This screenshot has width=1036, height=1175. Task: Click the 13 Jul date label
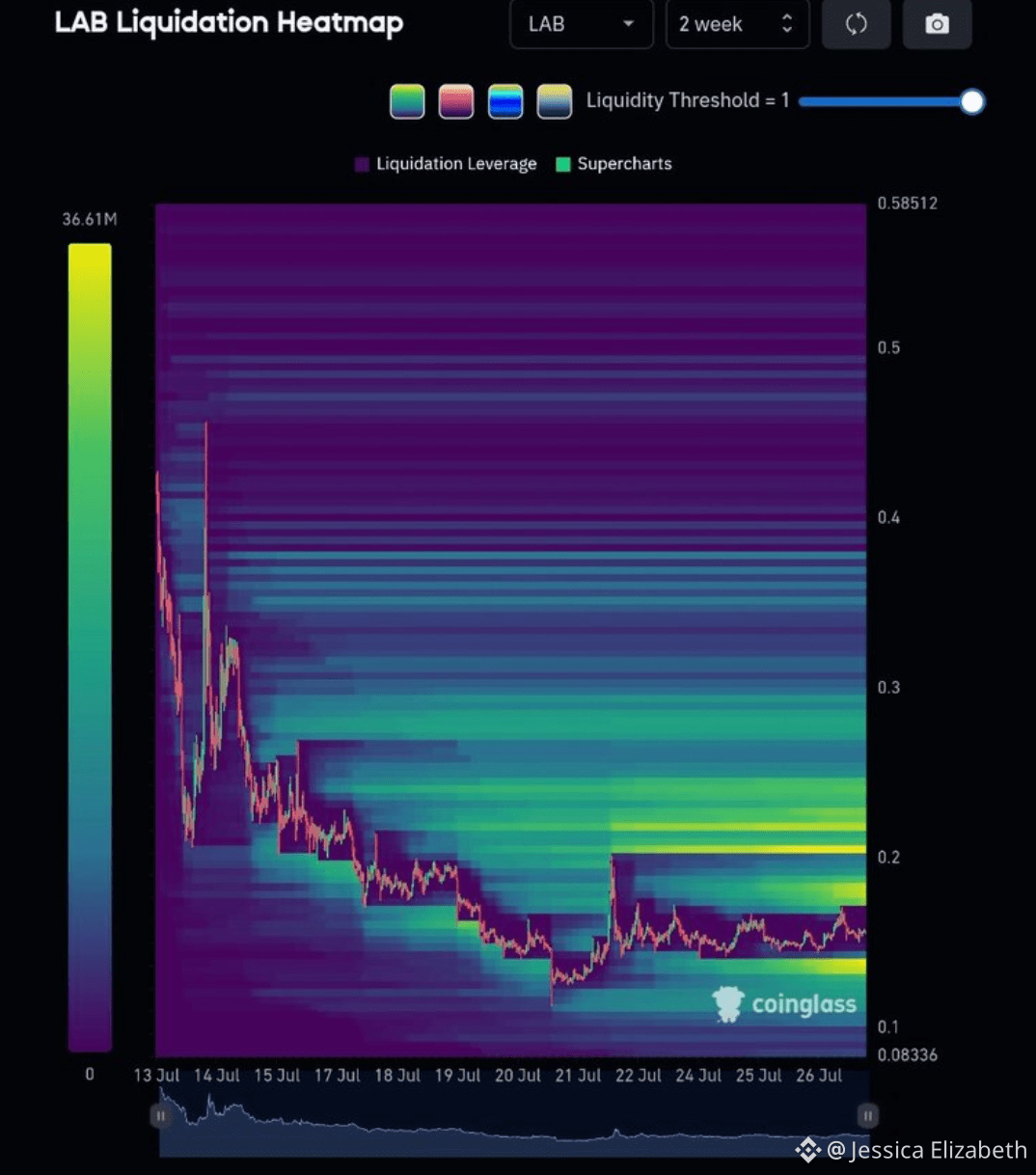pyautogui.click(x=156, y=1075)
